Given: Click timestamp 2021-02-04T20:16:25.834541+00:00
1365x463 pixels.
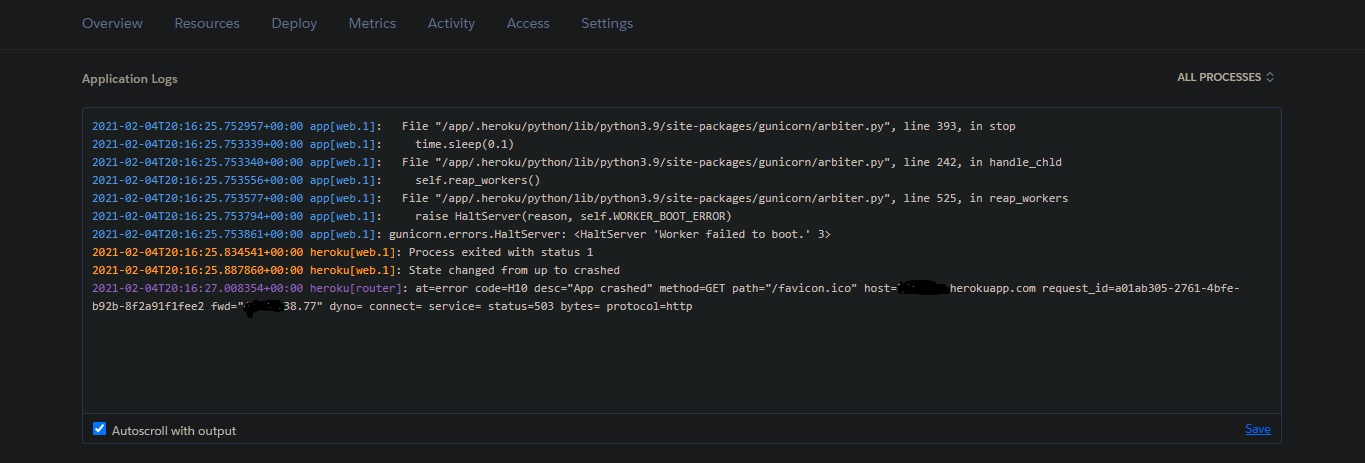Looking at the screenshot, I should [x=197, y=252].
